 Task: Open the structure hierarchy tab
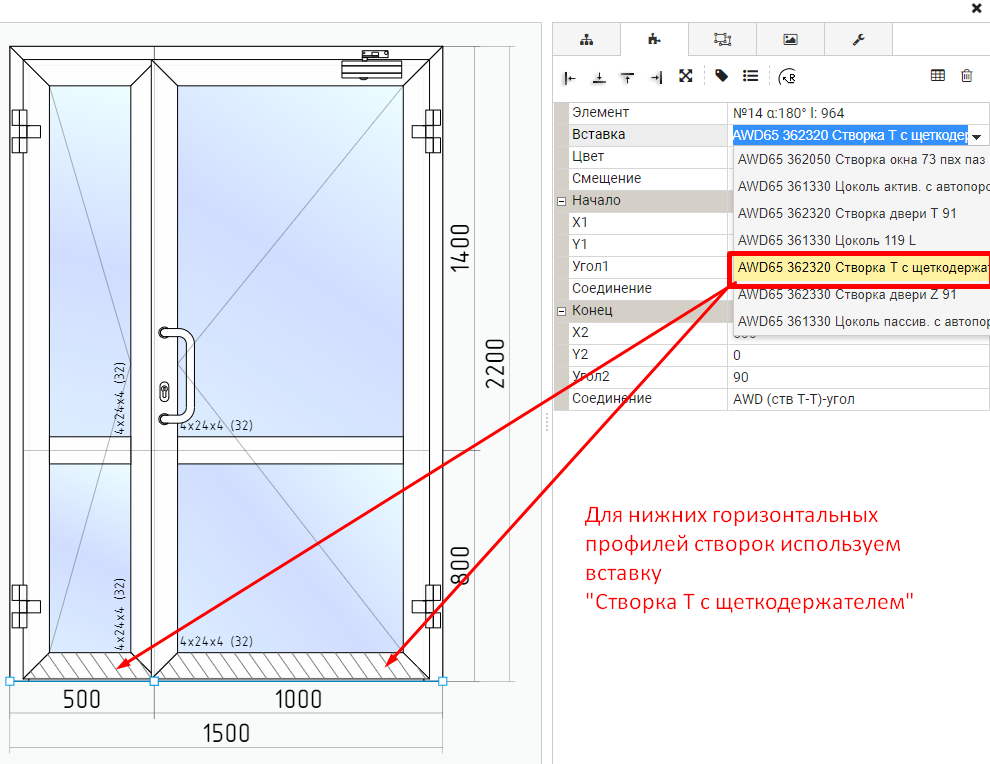coord(587,40)
